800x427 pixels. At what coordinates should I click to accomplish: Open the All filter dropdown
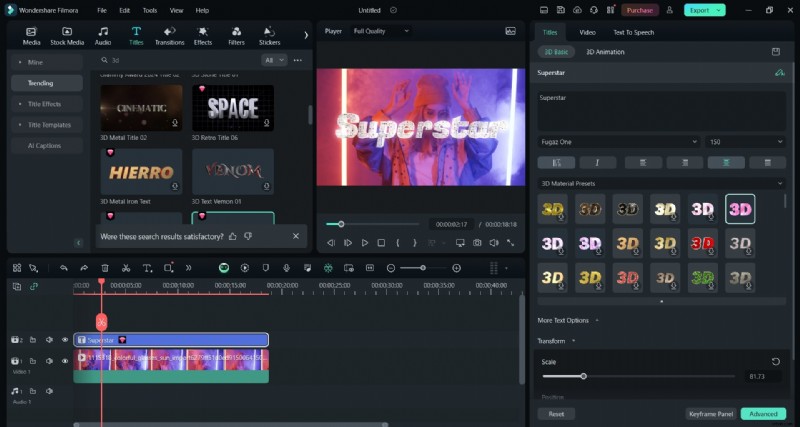(274, 60)
